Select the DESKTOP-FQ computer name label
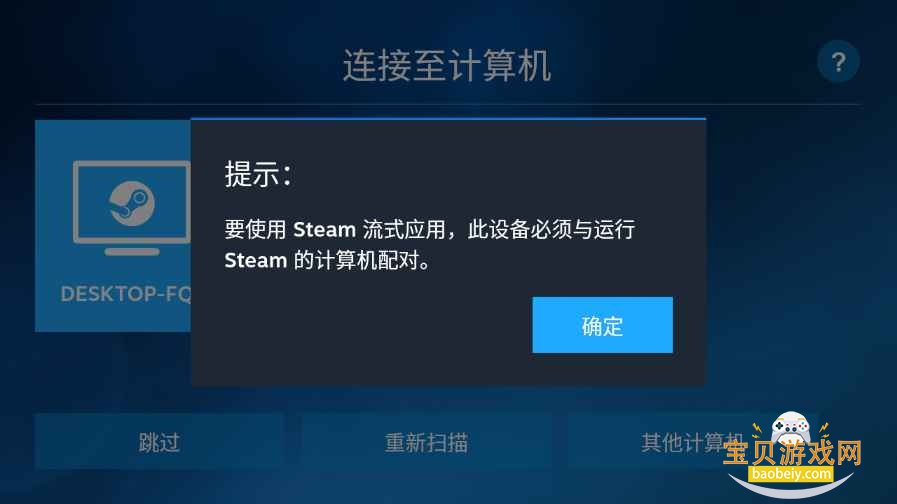This screenshot has width=897, height=504. pos(126,294)
